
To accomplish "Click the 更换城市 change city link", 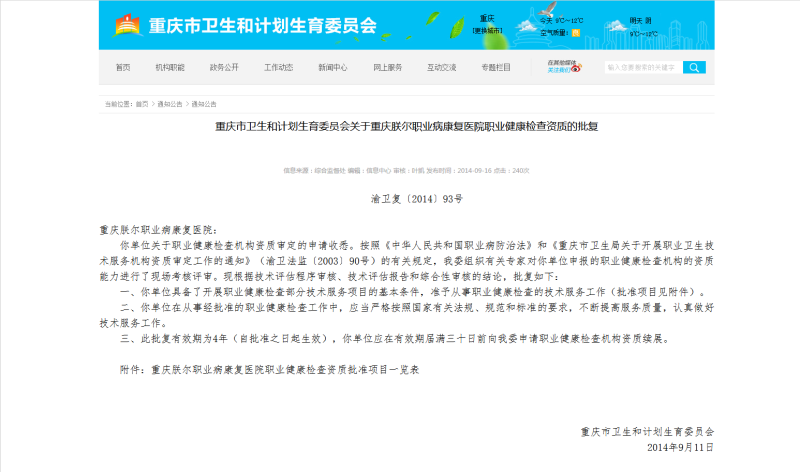I will click(x=487, y=30).
